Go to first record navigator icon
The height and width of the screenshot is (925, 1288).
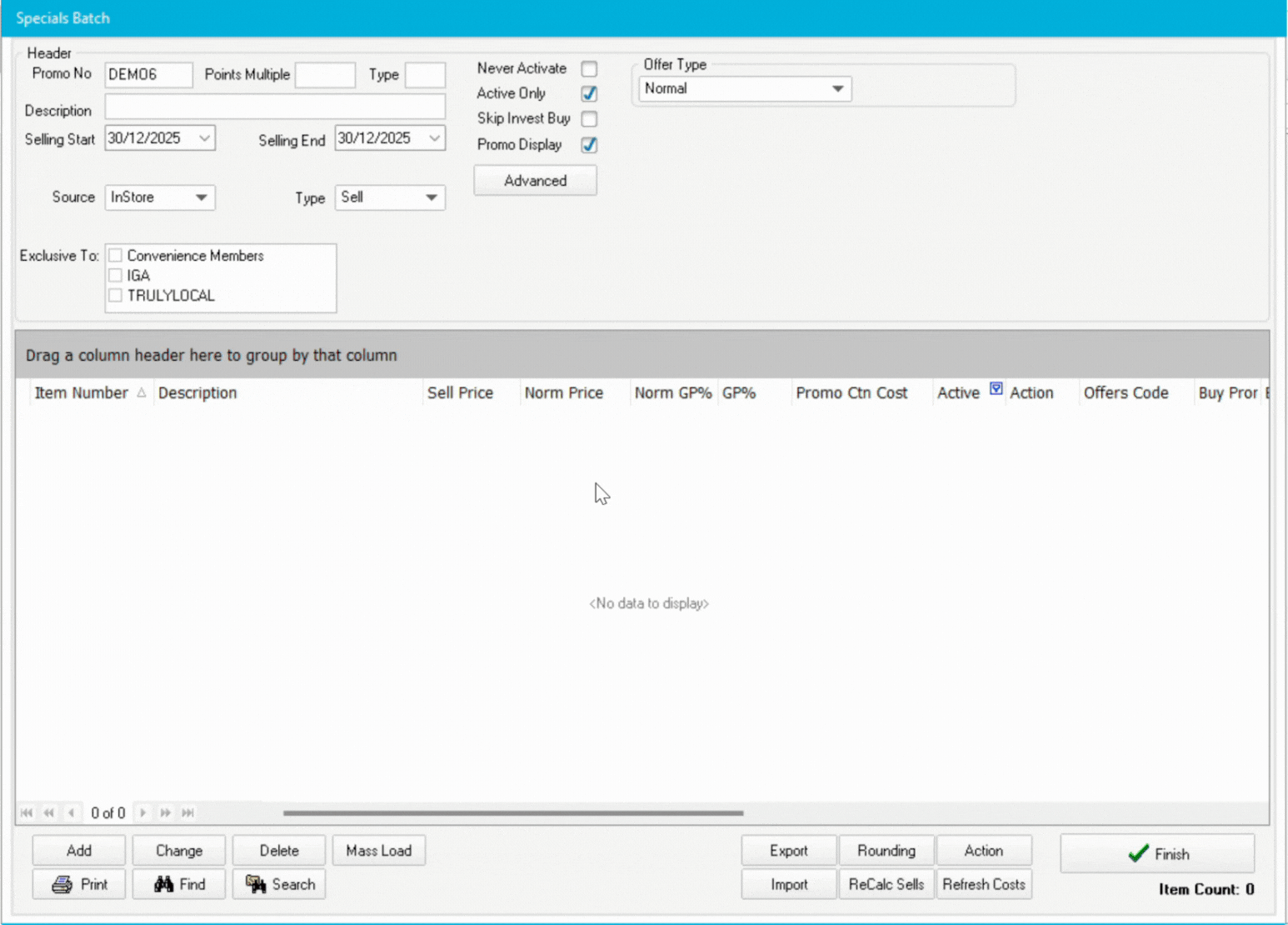(x=27, y=812)
